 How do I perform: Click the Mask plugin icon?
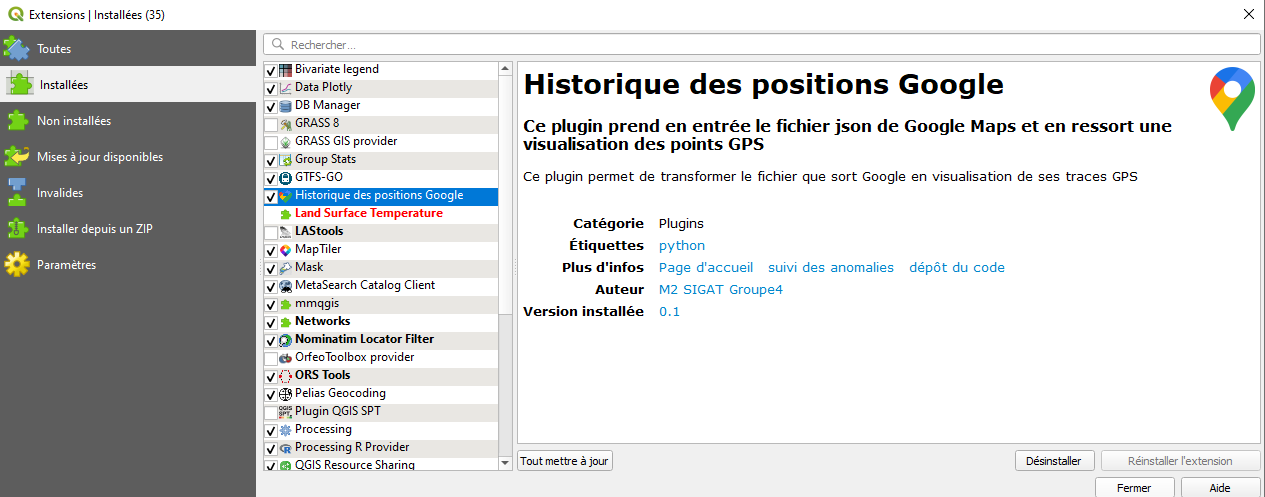(x=285, y=268)
